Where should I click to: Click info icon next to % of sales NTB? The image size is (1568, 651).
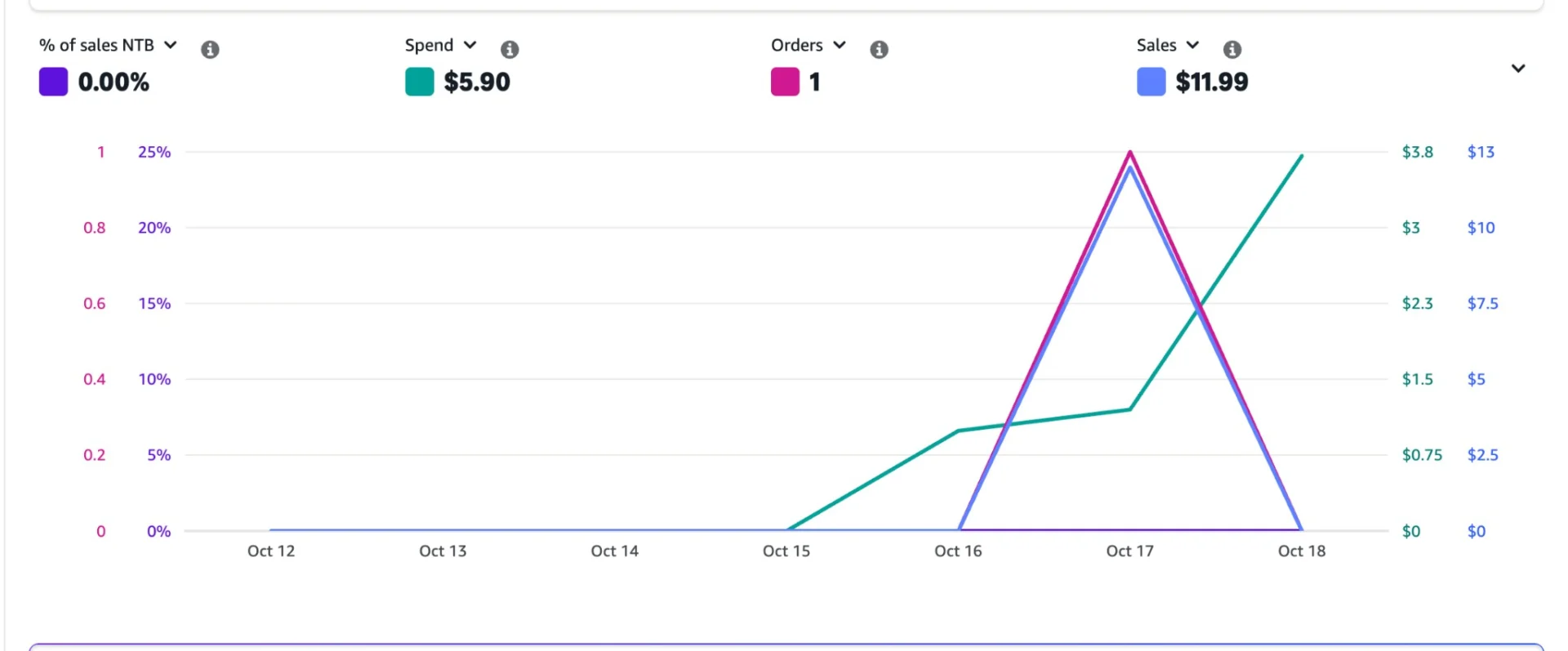pyautogui.click(x=210, y=50)
